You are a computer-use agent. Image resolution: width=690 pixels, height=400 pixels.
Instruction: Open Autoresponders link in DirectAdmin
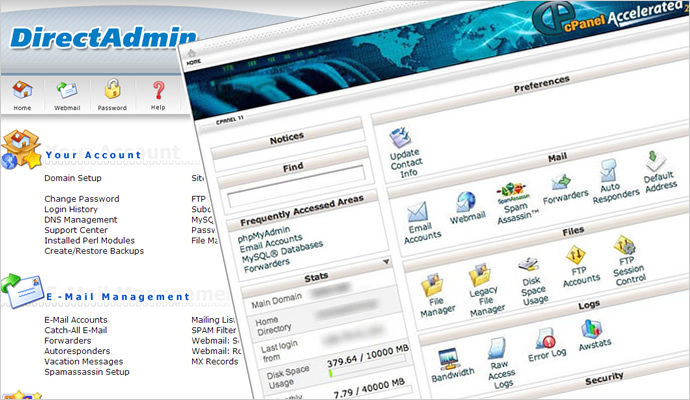(77, 351)
